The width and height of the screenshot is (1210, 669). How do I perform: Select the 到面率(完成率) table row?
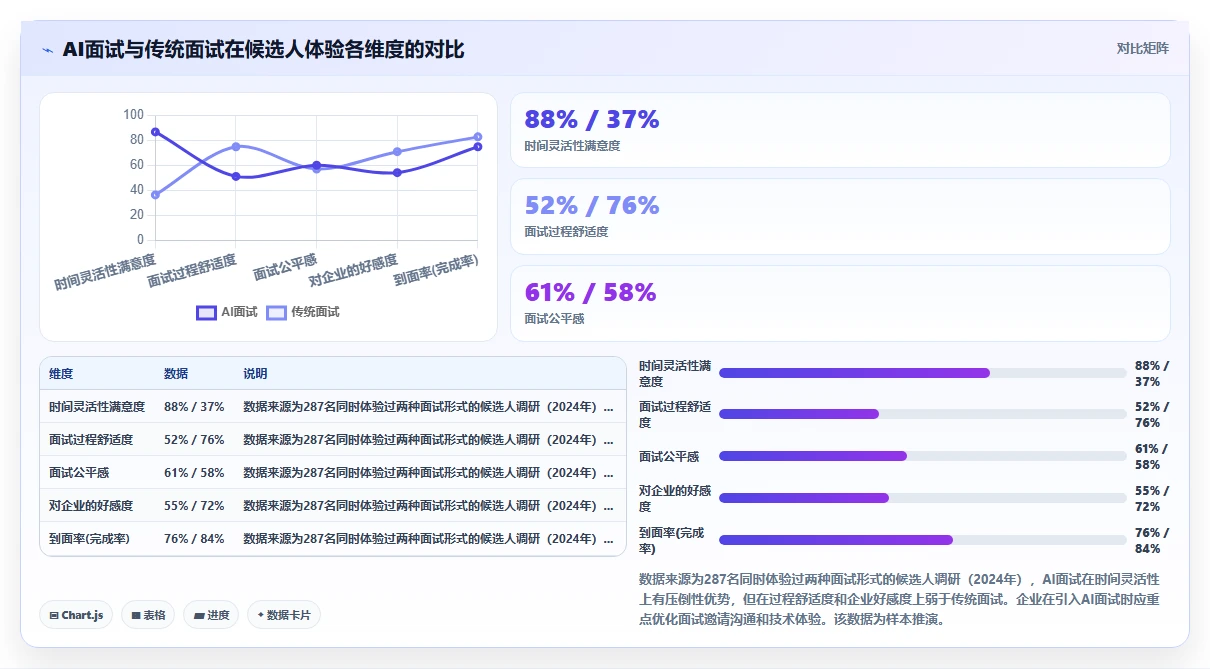coord(333,539)
